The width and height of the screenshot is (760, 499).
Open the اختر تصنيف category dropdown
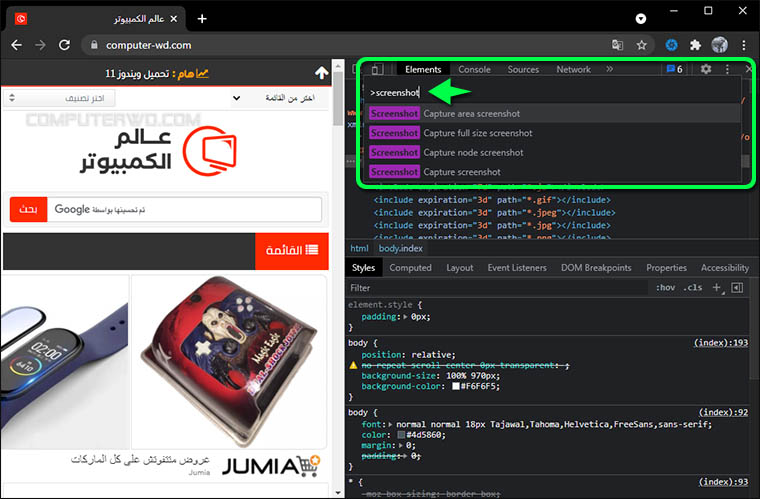click(x=59, y=98)
